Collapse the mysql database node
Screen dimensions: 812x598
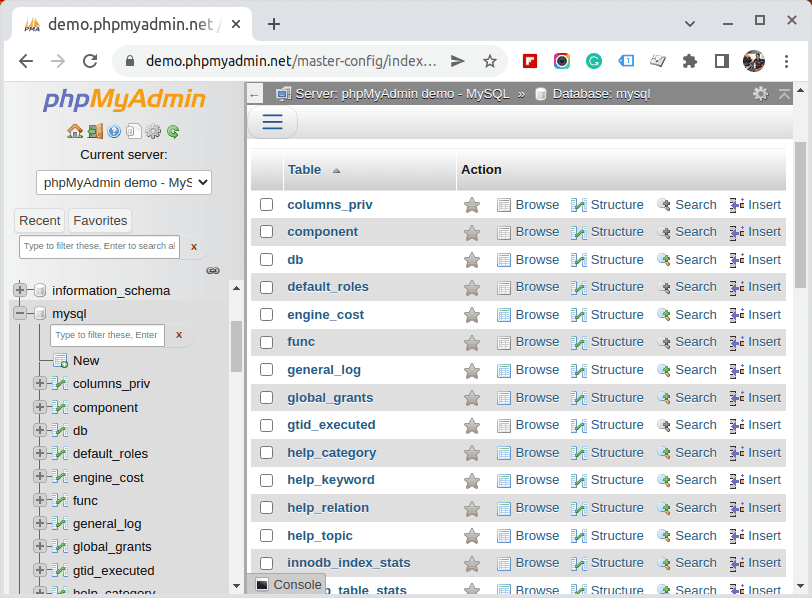20,313
